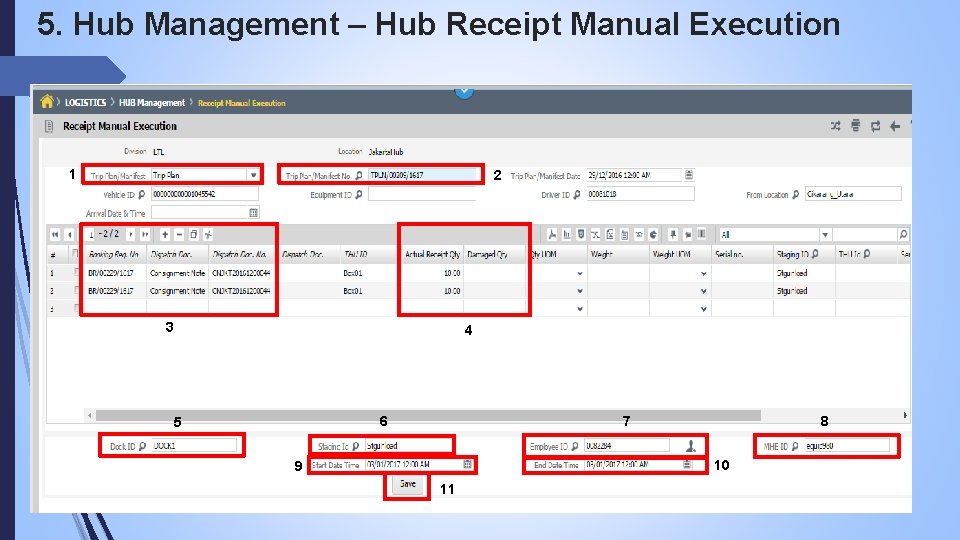Click the Actual Receipt Qty column header

(x=432, y=254)
